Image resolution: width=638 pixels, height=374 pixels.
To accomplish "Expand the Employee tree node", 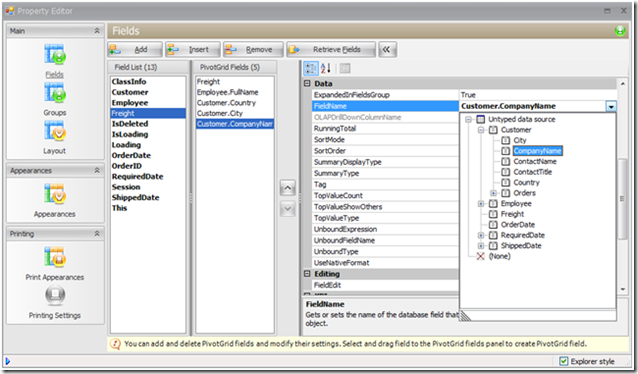I will tap(481, 203).
